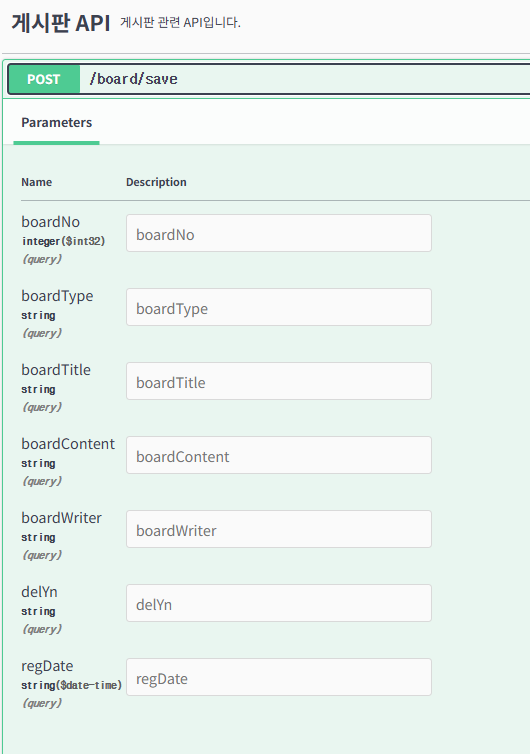Select the delYn parameter name label

pyautogui.click(x=39, y=592)
